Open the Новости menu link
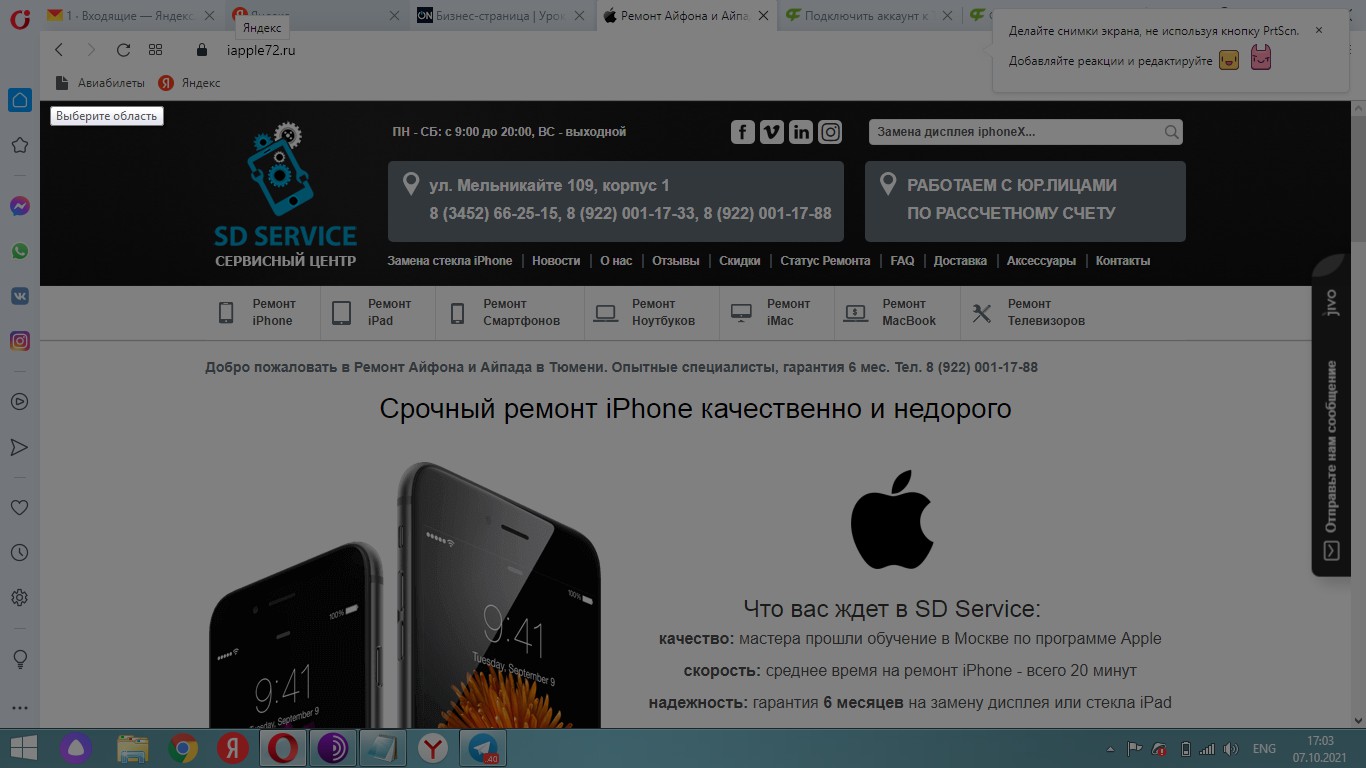Viewport: 1366px width, 768px height. click(556, 261)
